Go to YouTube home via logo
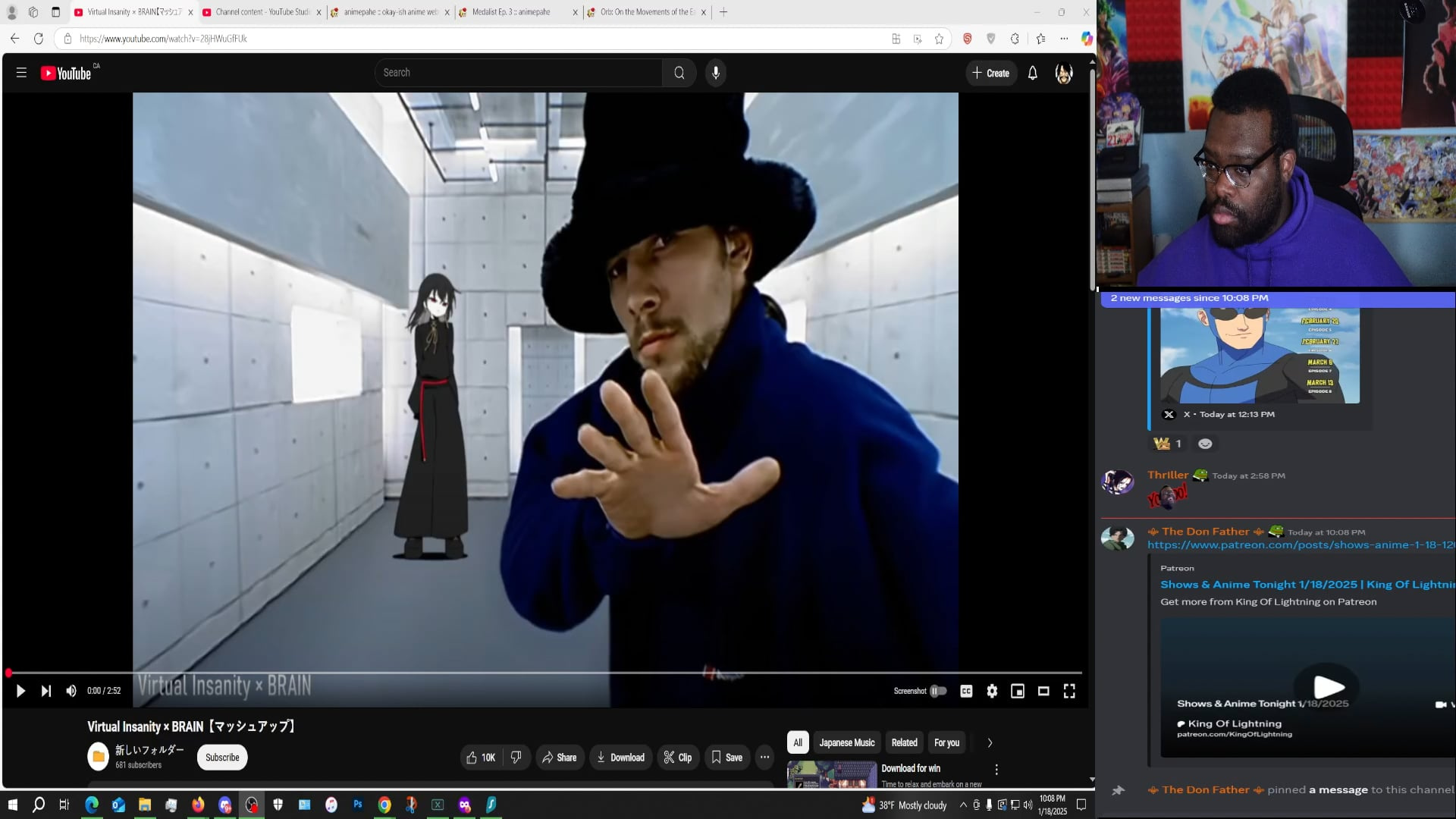 [67, 73]
